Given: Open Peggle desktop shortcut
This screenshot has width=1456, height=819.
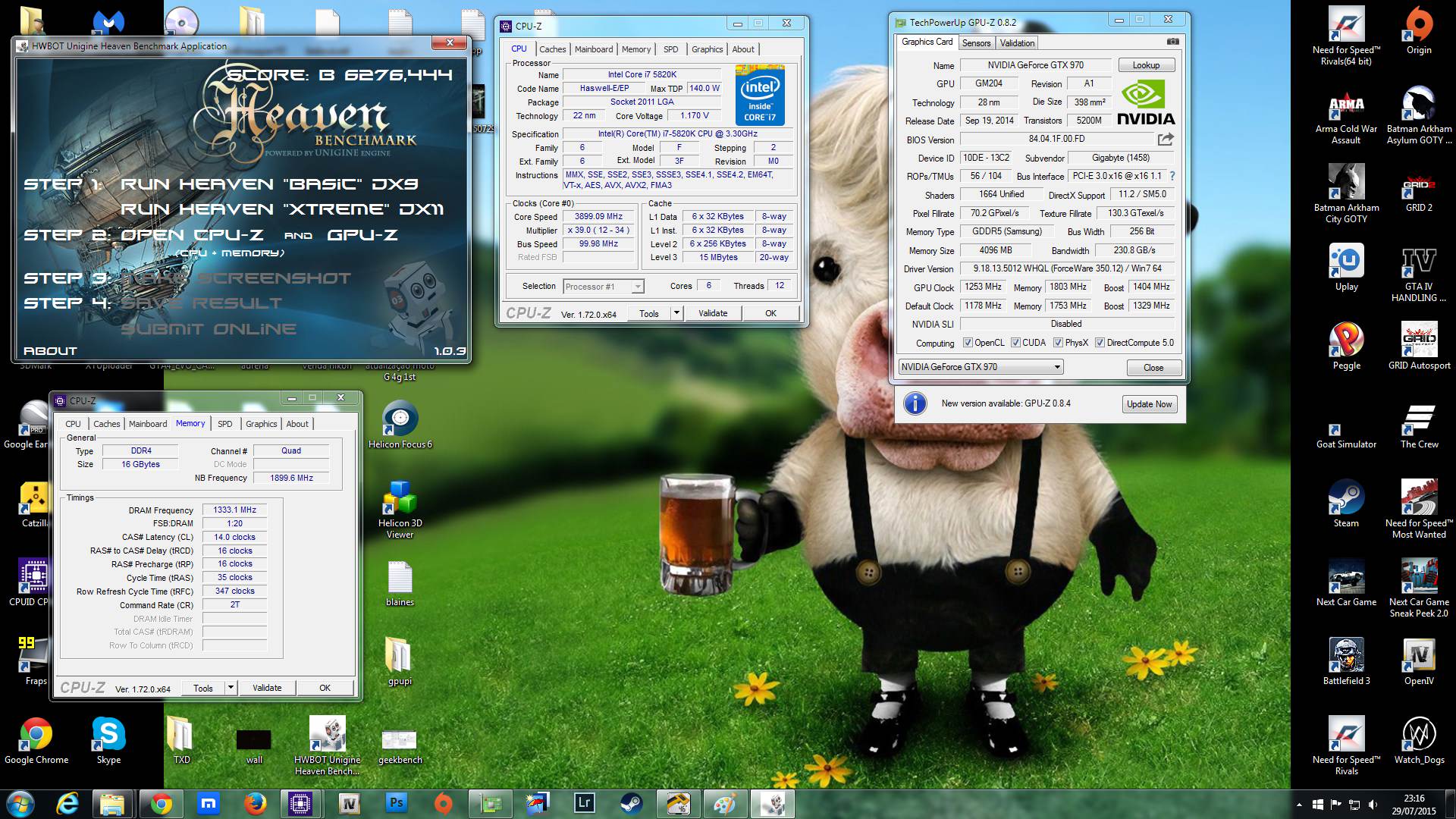Looking at the screenshot, I should 1346,347.
